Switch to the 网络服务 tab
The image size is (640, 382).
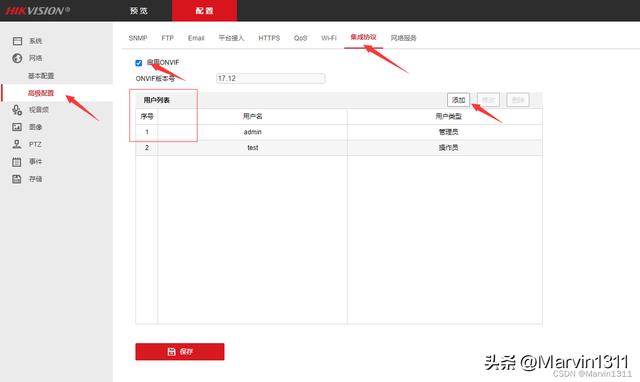pyautogui.click(x=403, y=38)
